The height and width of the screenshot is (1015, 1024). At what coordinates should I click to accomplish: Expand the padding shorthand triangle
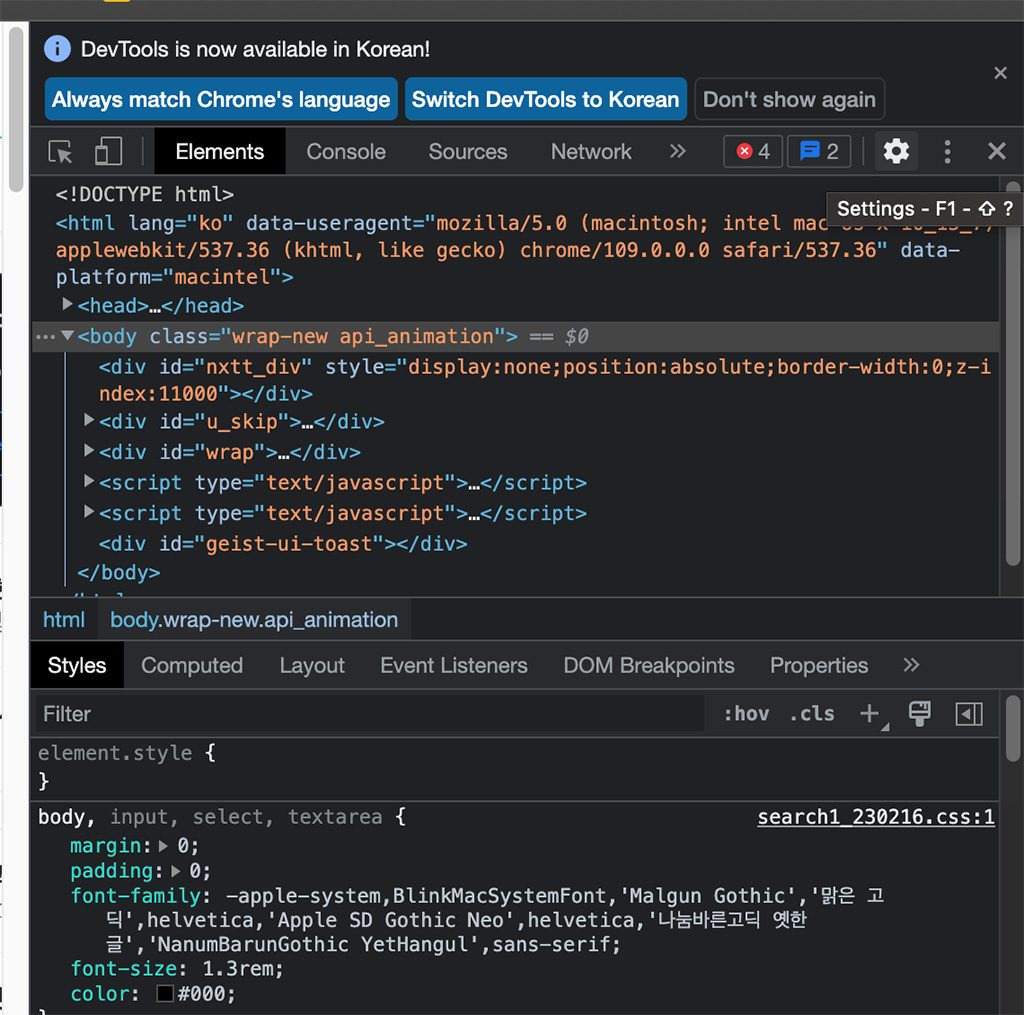pos(175,871)
